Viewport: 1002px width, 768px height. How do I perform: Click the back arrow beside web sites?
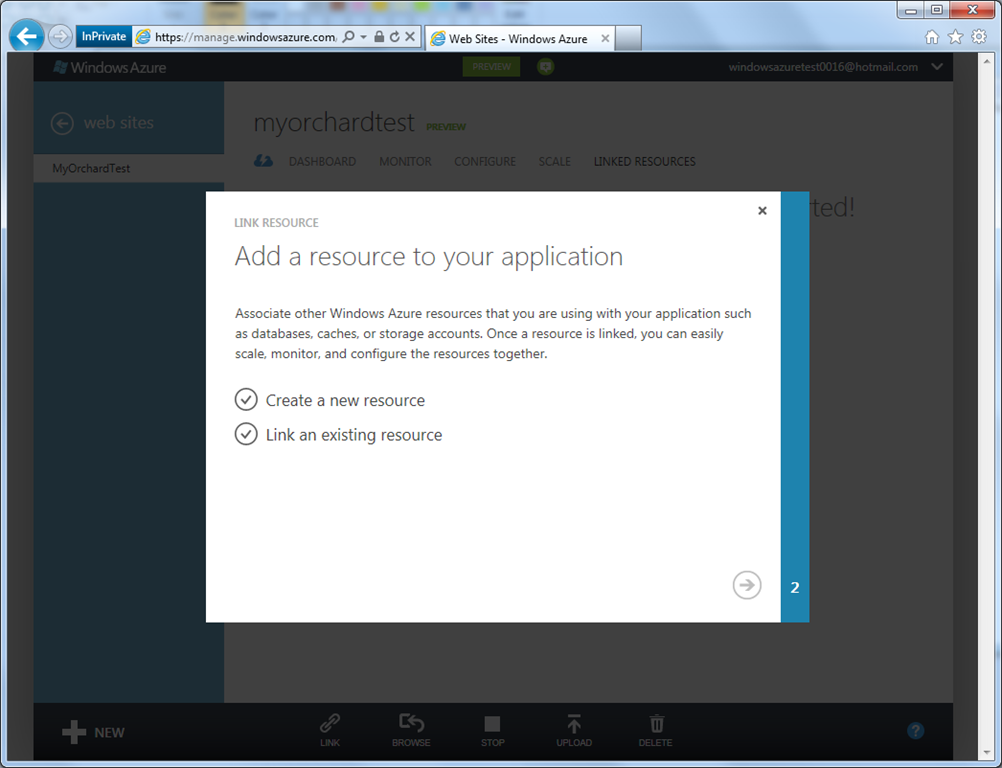click(62, 123)
